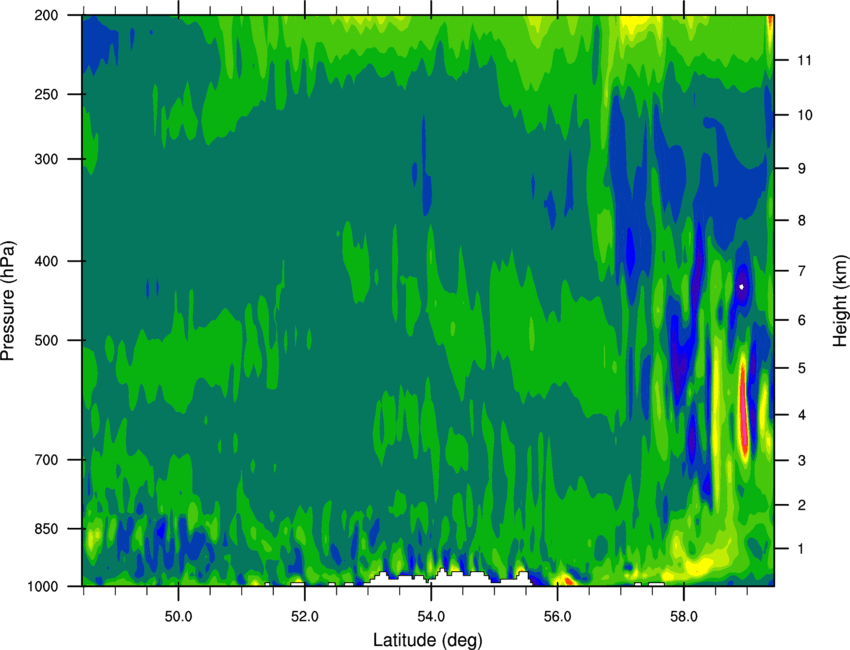Pick the 5 km height label

click(802, 368)
